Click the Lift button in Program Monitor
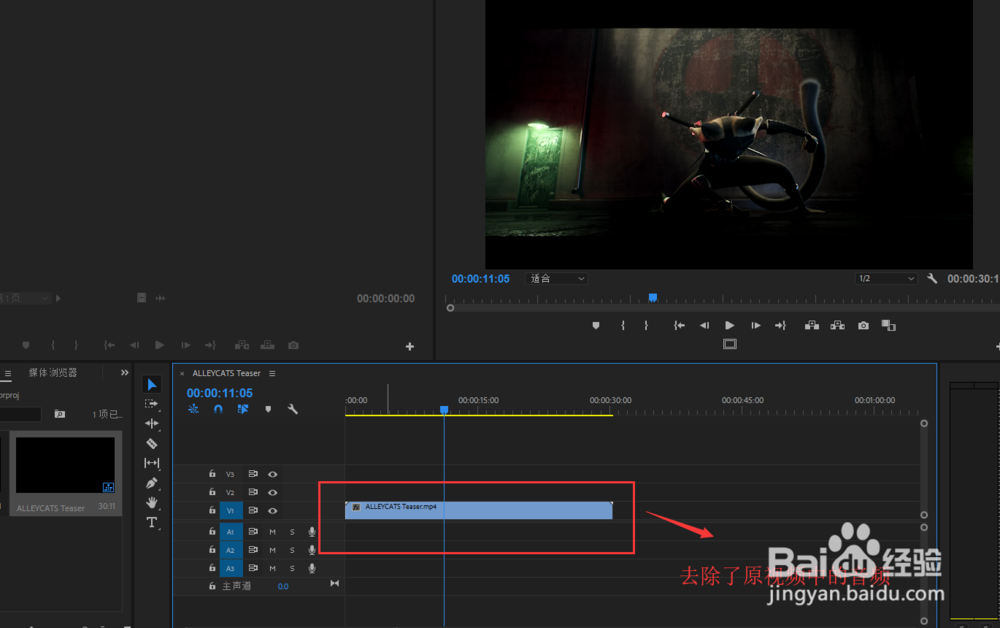 (812, 326)
